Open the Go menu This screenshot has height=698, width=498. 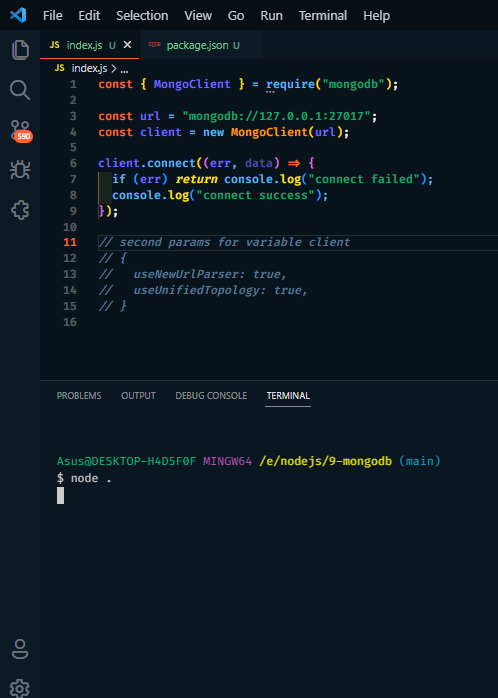236,16
